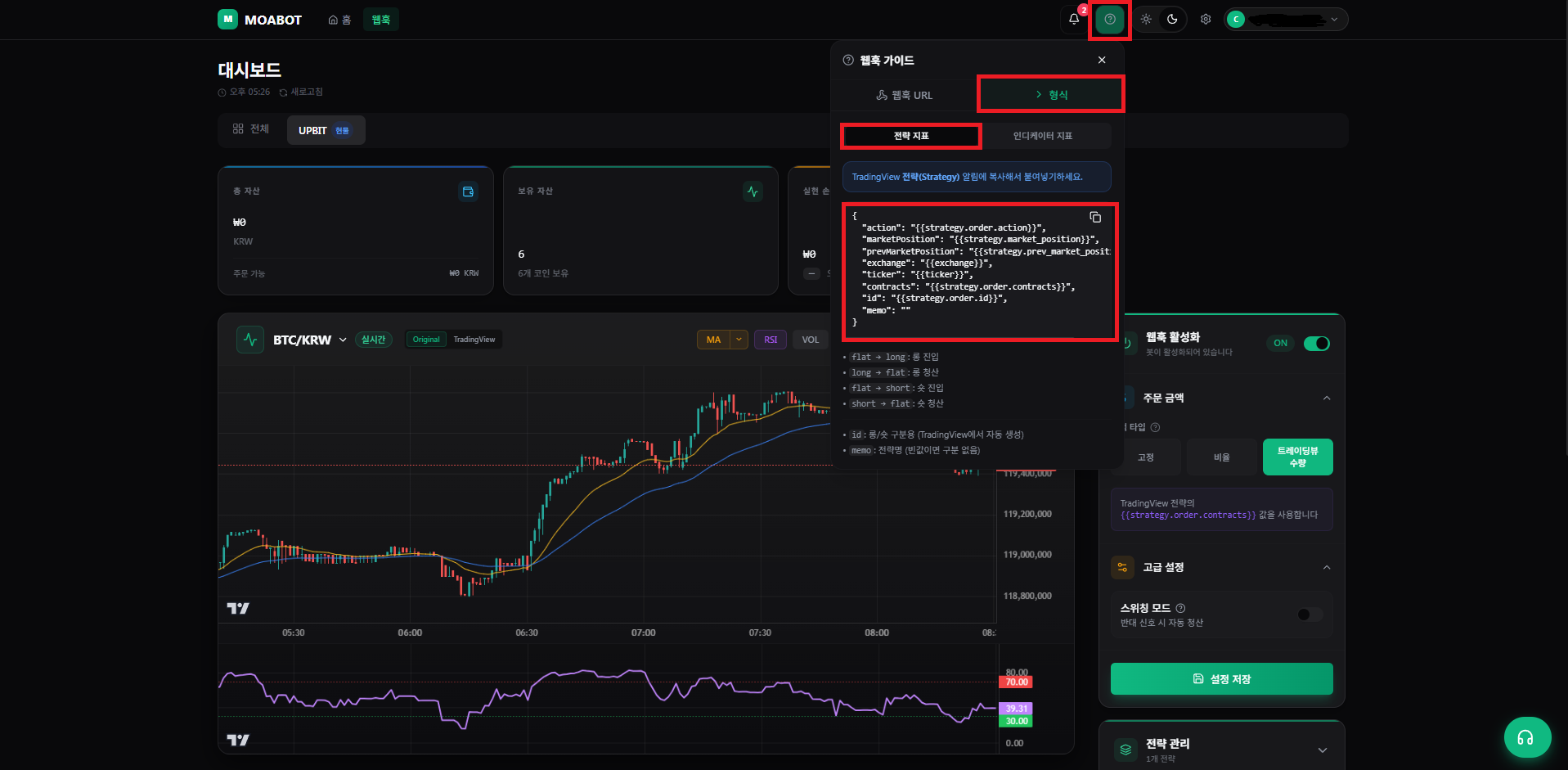
Task: Click the 30.00 RSI level label
Action: click(x=1016, y=722)
